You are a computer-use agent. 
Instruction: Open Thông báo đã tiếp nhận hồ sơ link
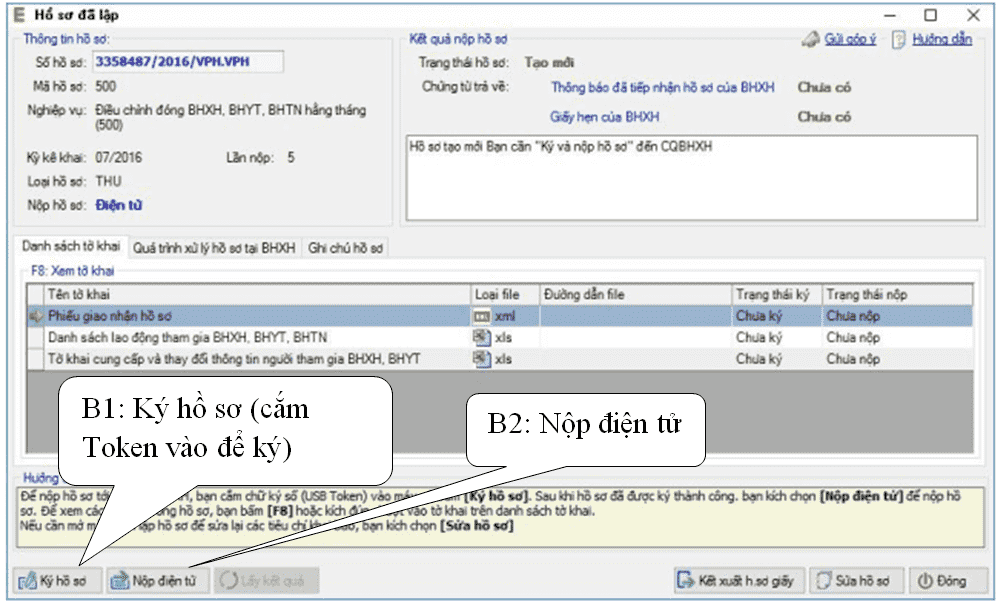click(x=662, y=87)
